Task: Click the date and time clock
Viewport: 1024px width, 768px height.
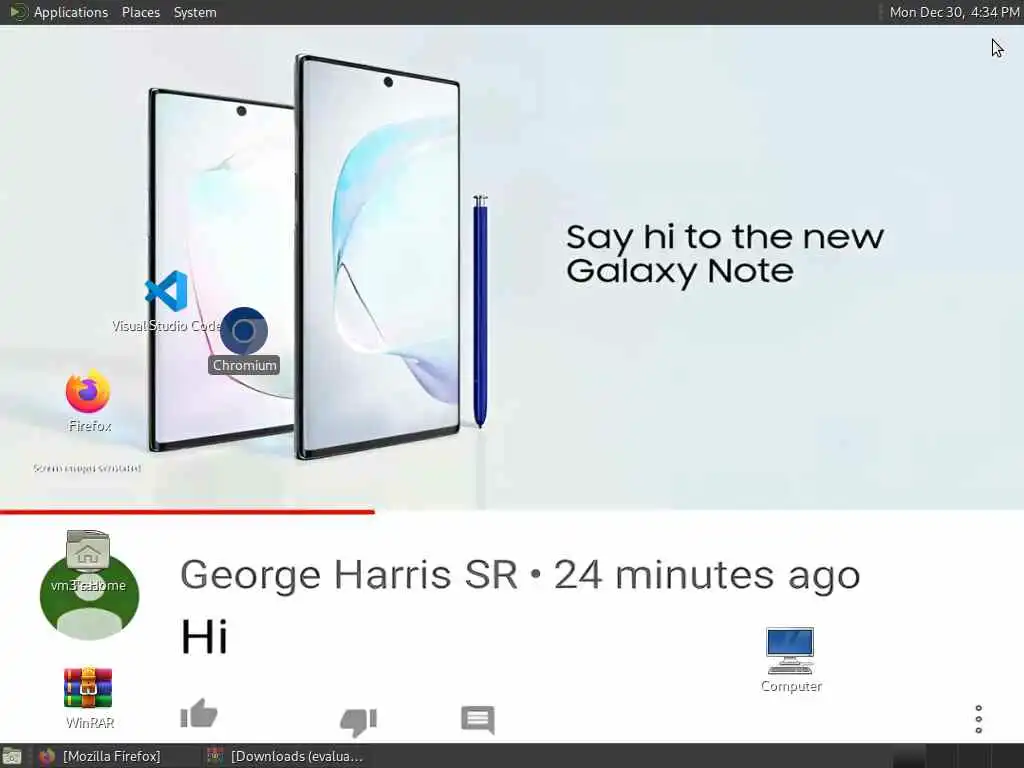Action: [x=954, y=12]
